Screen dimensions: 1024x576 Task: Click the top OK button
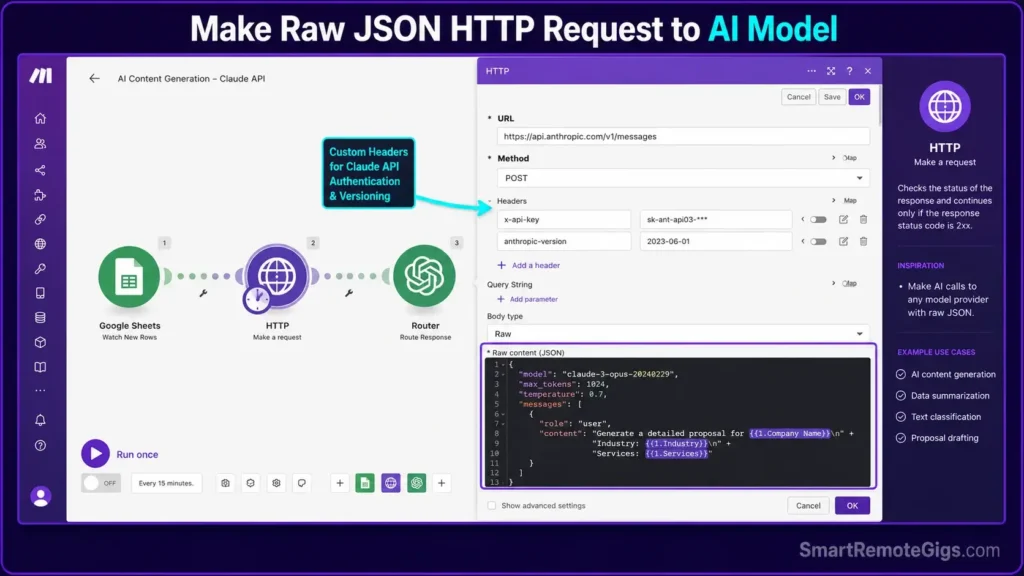tap(859, 97)
